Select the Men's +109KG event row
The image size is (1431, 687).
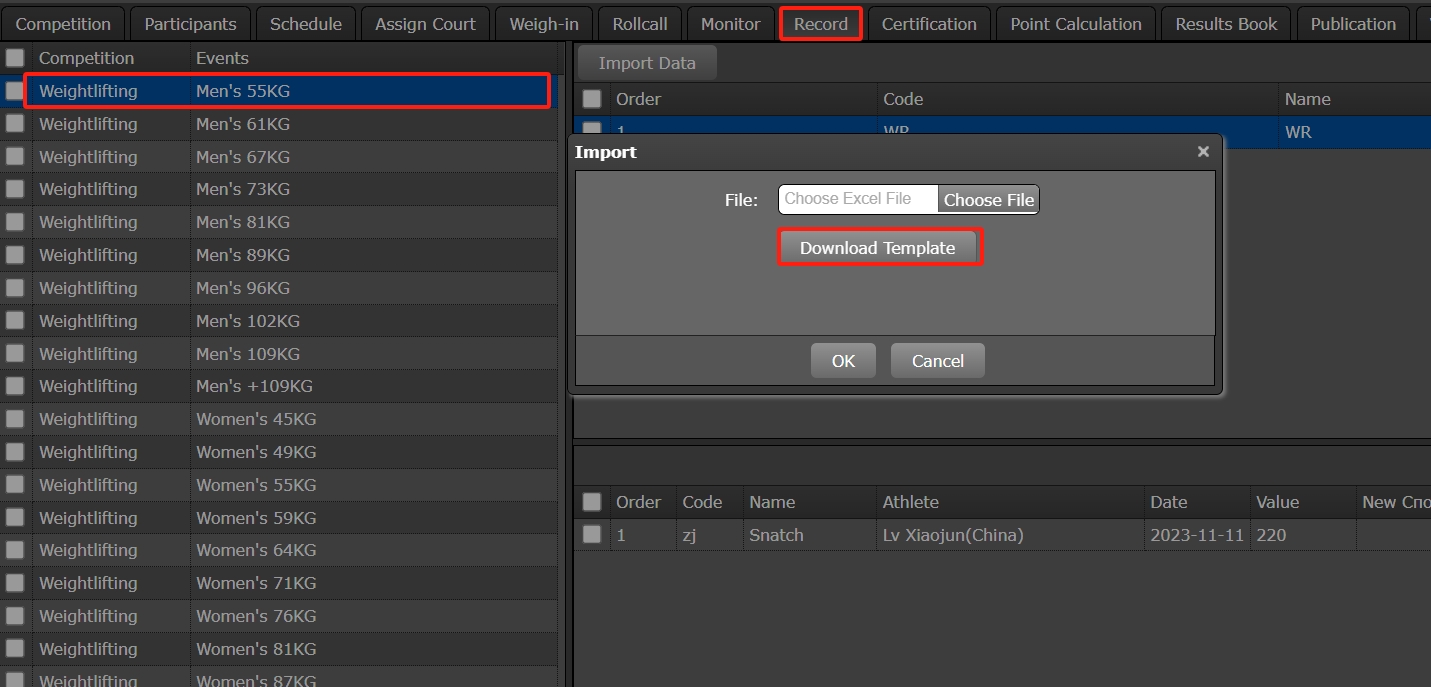click(x=254, y=386)
